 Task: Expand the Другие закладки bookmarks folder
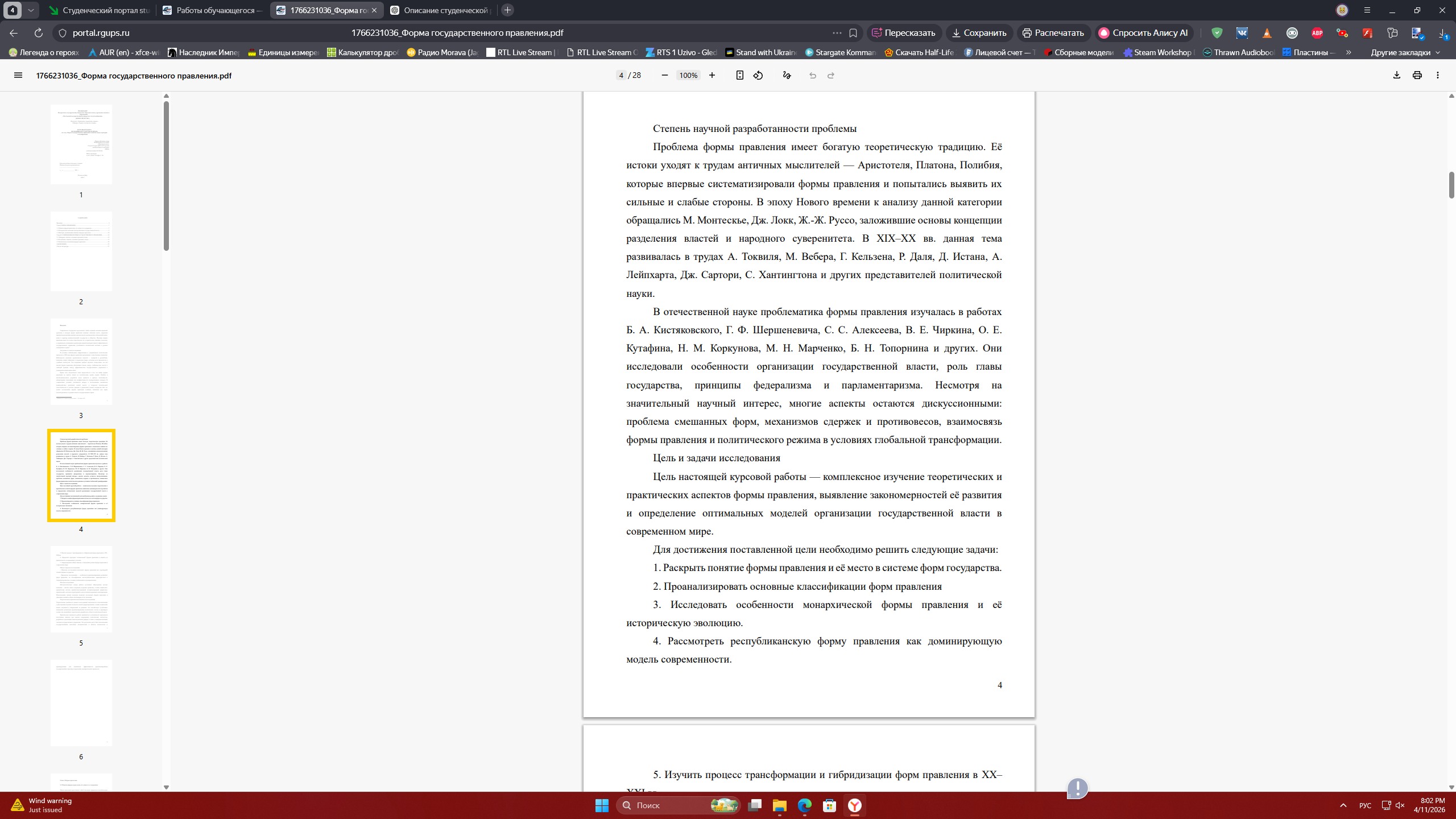pos(1405,52)
